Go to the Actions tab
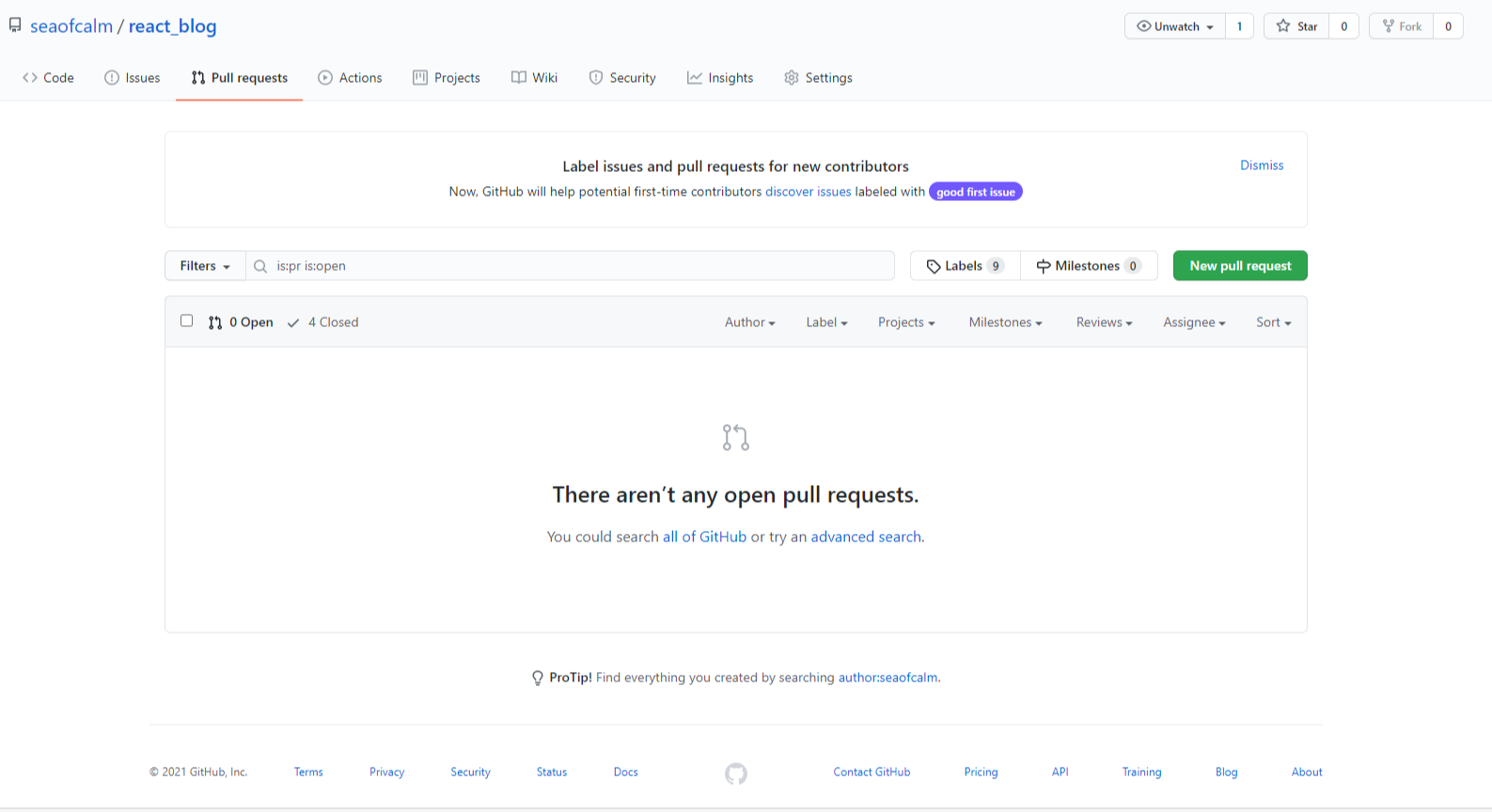The width and height of the screenshot is (1492, 812). (x=350, y=78)
